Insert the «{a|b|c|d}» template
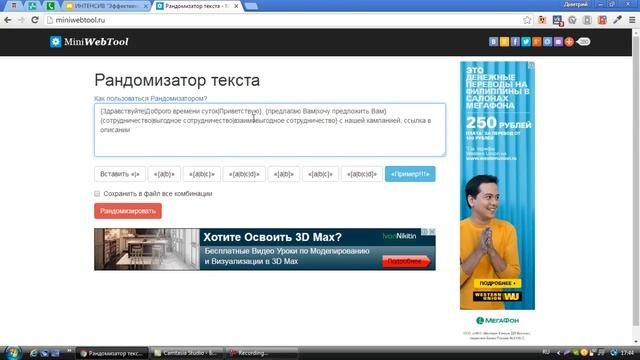 244,174
